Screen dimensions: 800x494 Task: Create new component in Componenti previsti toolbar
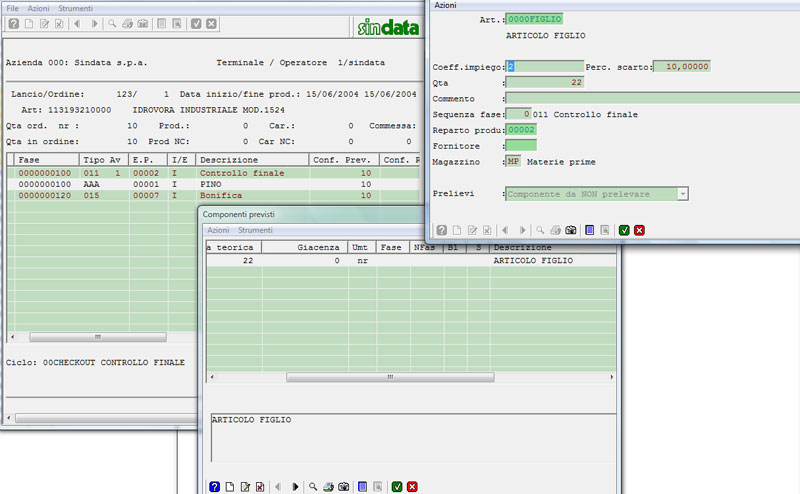tap(230, 486)
